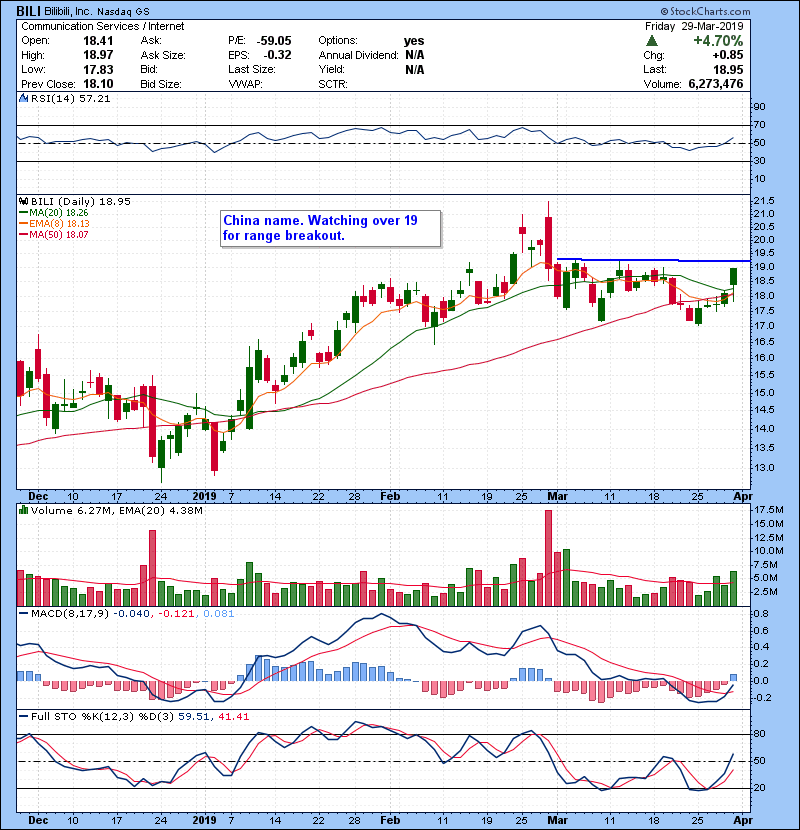Click the Last price 18.95 in header
800x830 pixels.
728,69
